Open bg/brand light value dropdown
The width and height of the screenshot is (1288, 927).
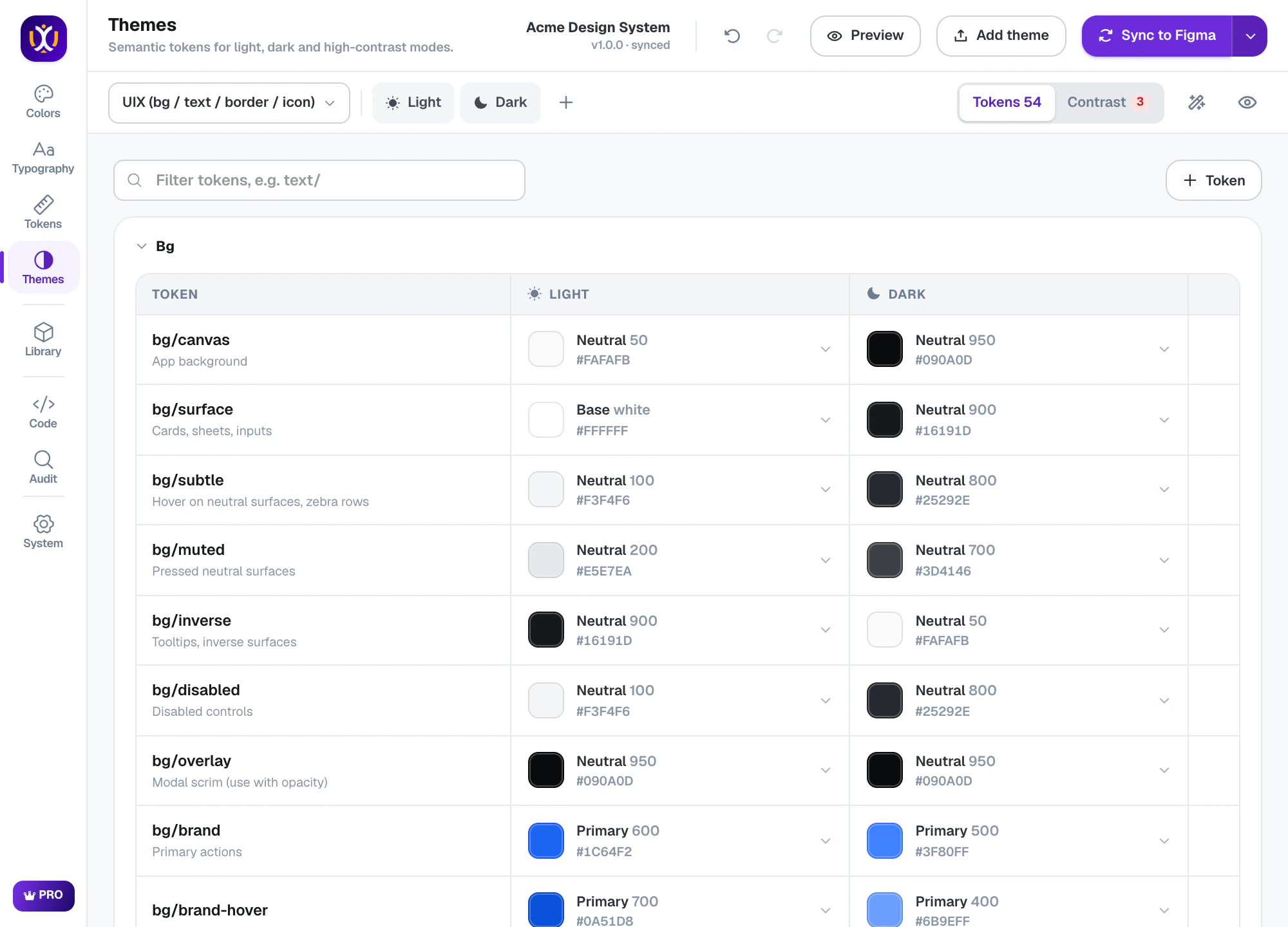pos(826,841)
